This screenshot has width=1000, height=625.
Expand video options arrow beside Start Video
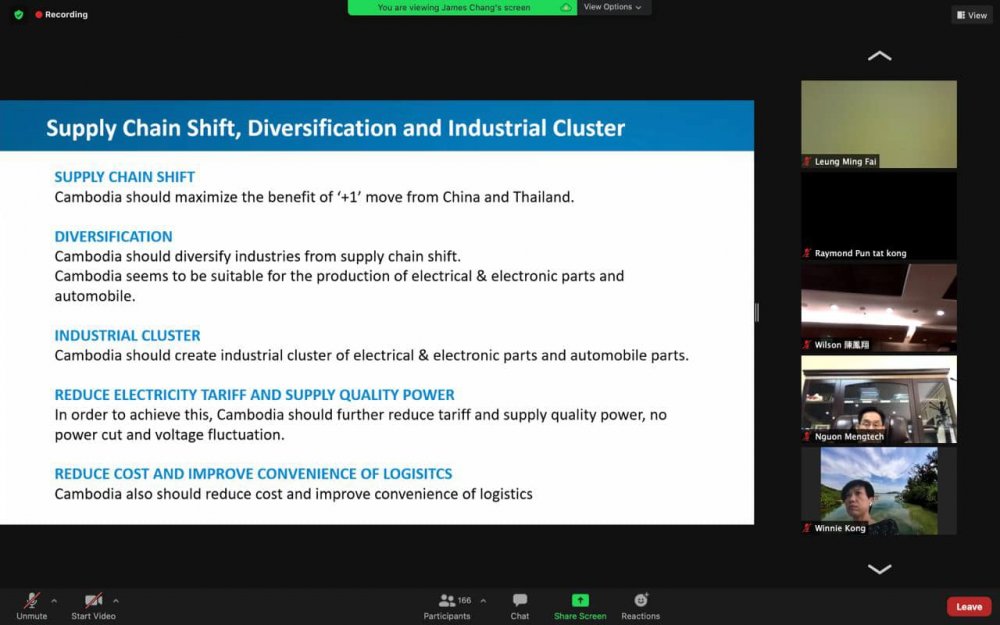click(x=116, y=601)
